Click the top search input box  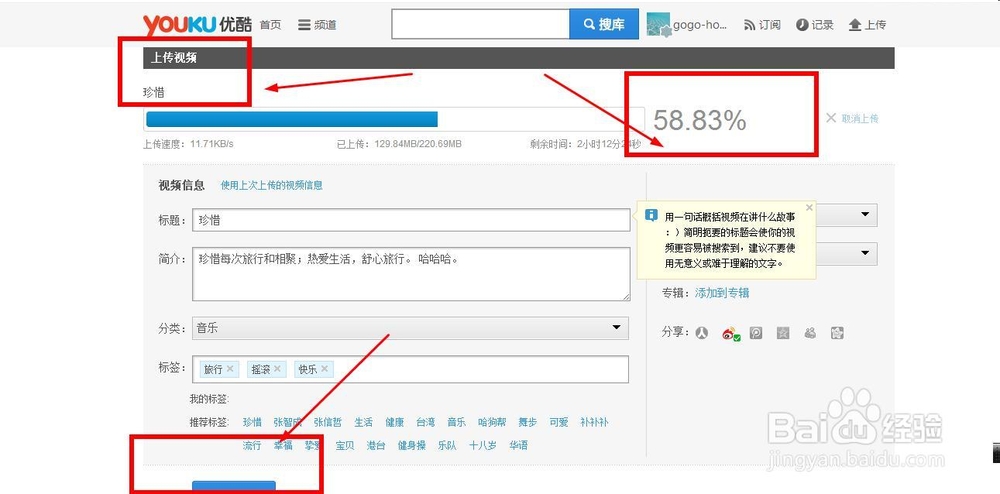click(480, 25)
